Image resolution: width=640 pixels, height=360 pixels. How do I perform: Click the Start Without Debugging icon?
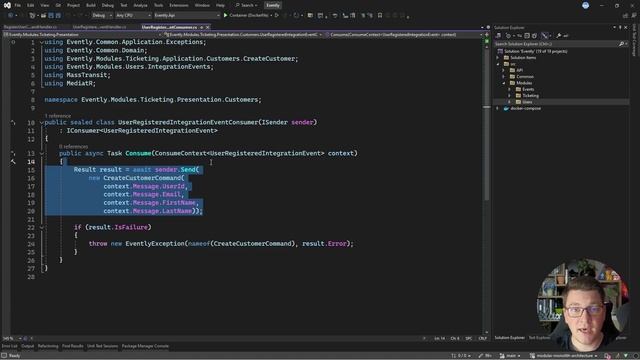pos(277,15)
